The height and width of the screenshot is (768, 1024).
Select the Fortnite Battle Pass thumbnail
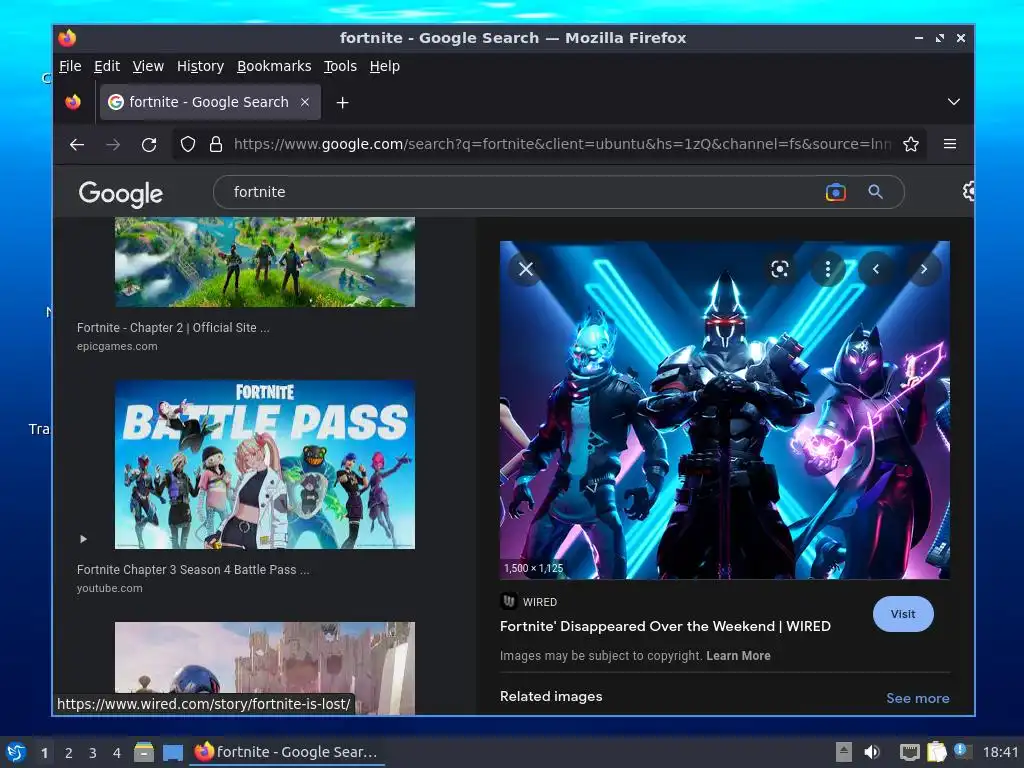click(x=264, y=464)
